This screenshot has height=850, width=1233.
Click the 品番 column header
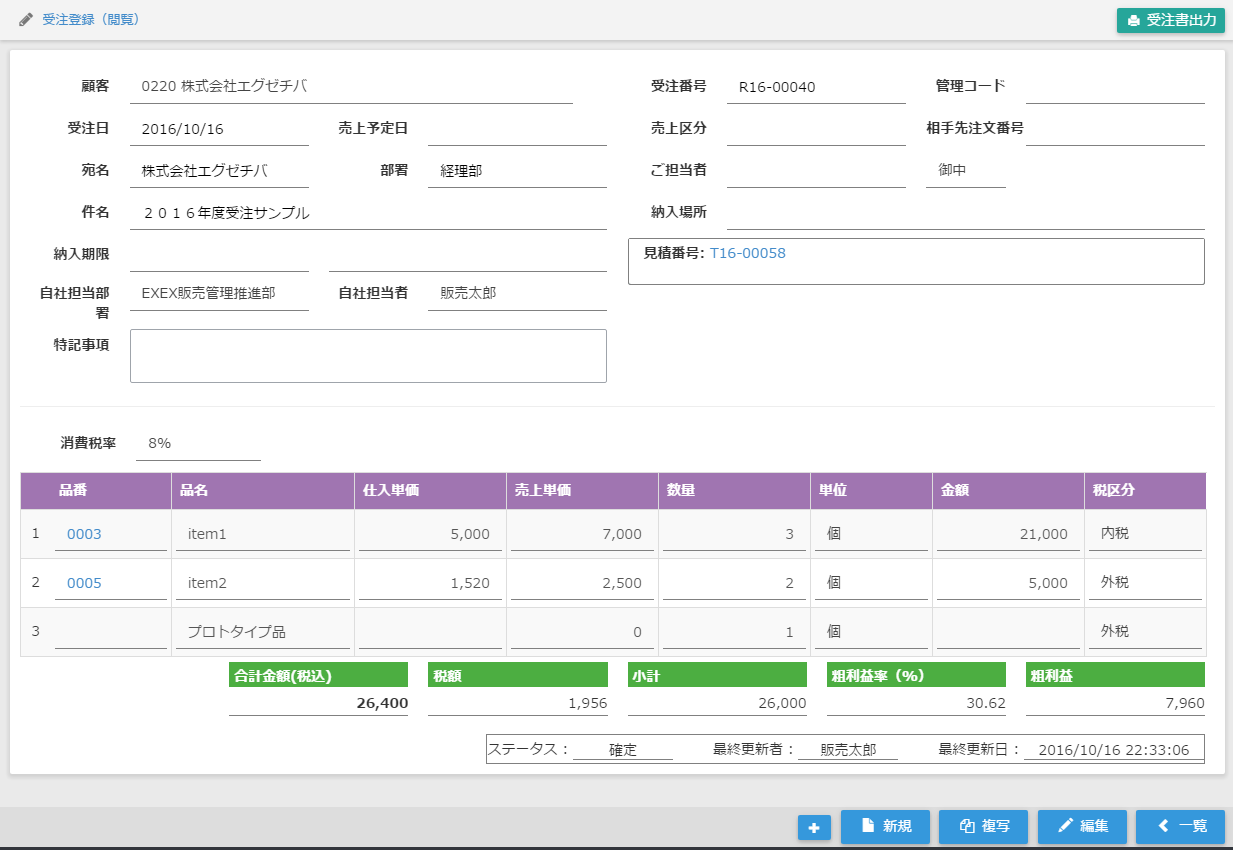[96, 491]
